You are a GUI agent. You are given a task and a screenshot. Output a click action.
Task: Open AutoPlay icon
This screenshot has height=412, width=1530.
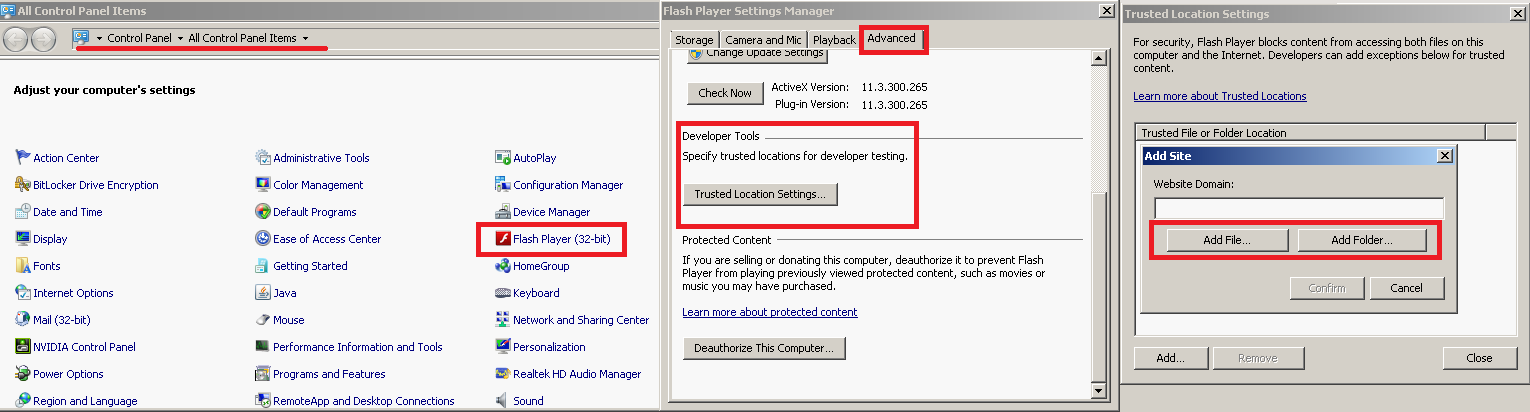504,158
